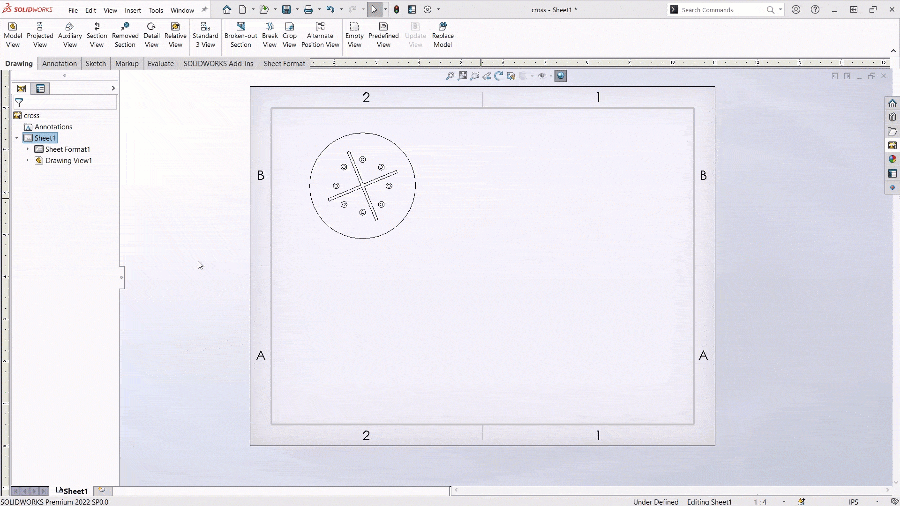Add a Predefined View

pyautogui.click(x=383, y=35)
